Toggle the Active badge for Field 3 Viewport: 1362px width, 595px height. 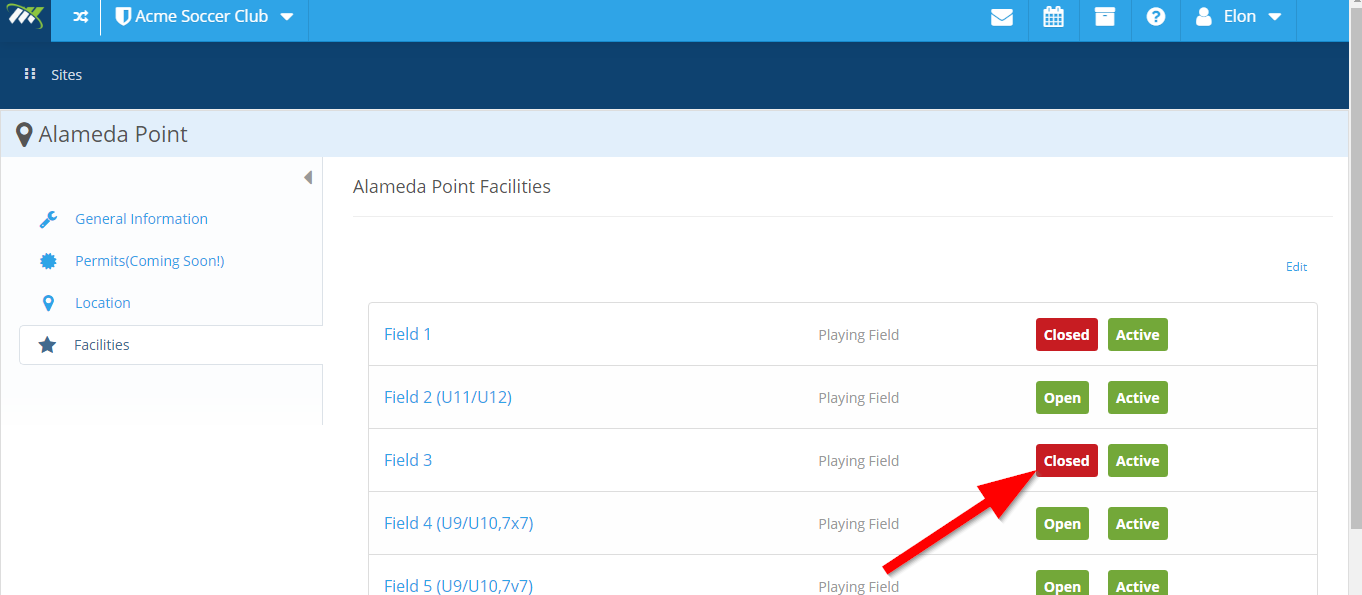point(1137,461)
